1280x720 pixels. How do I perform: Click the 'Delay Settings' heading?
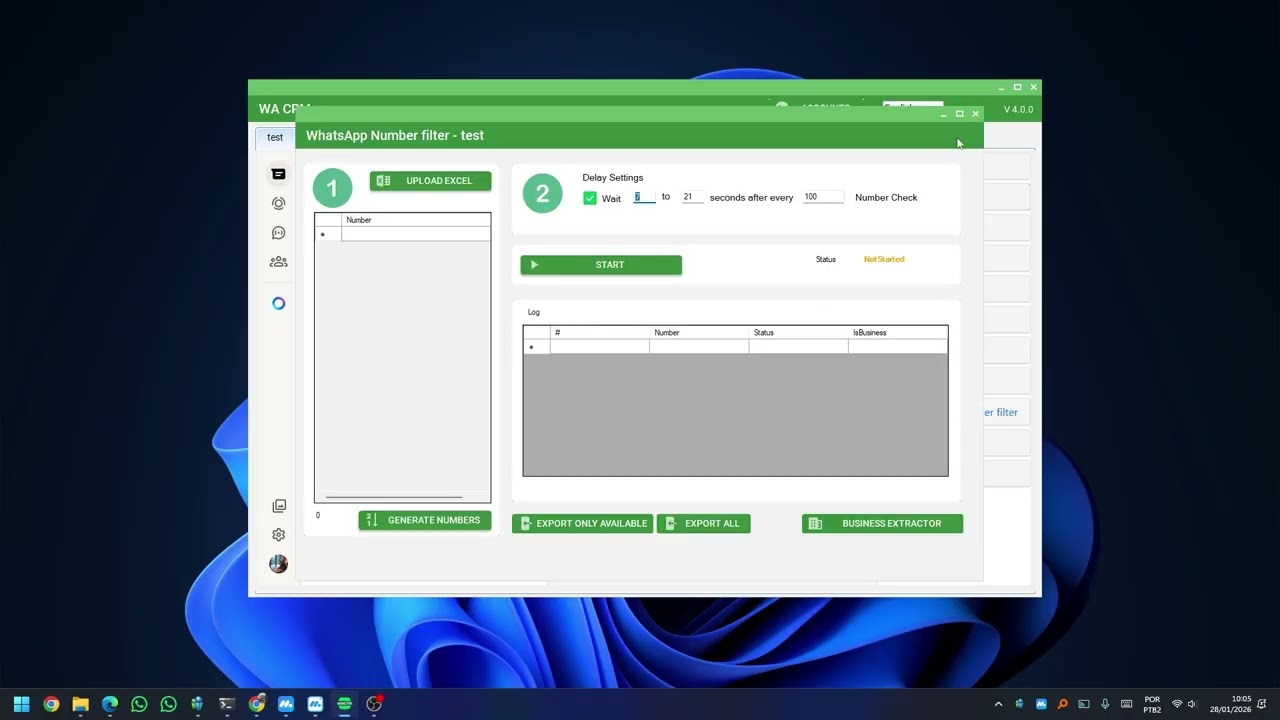(613, 177)
